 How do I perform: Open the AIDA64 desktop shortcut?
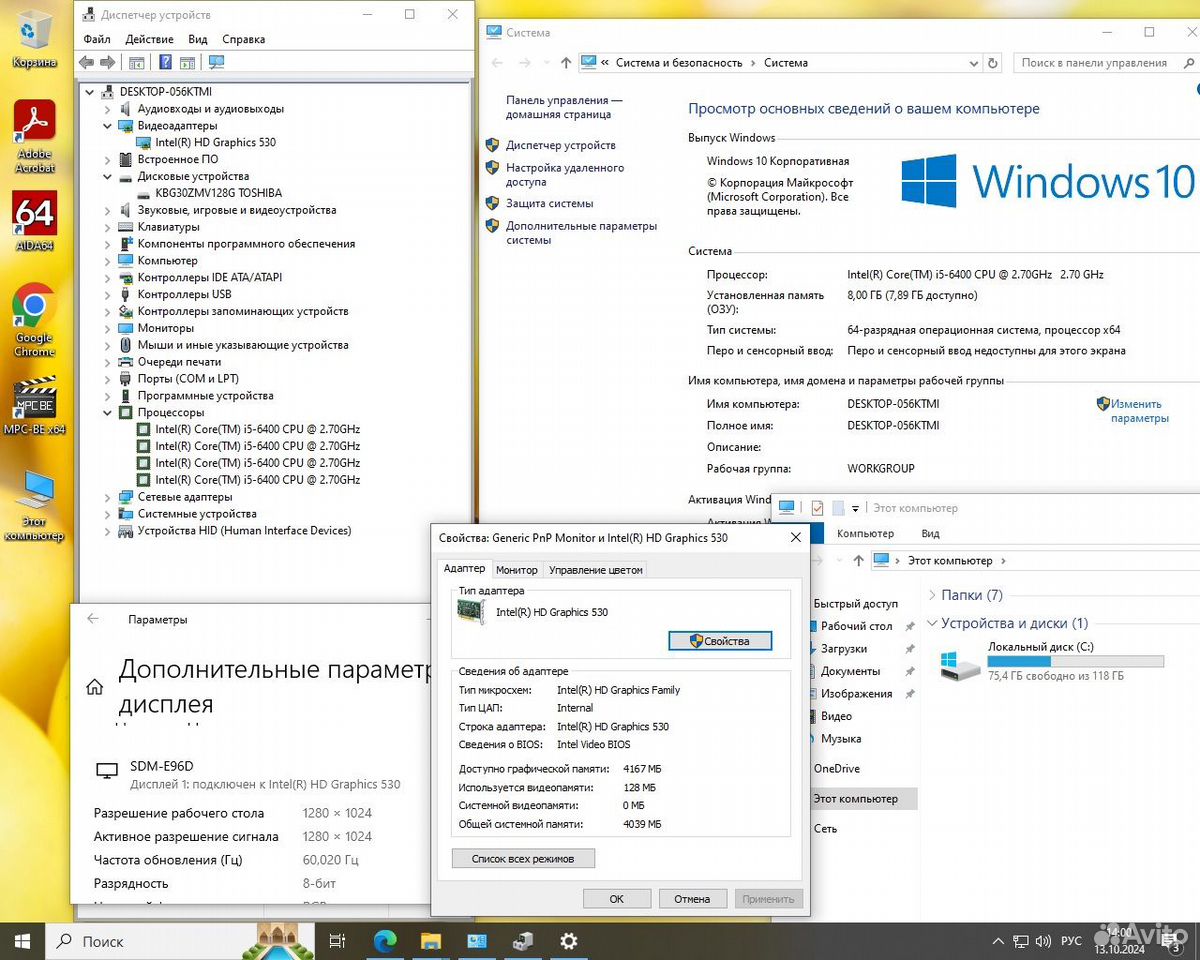click(35, 220)
